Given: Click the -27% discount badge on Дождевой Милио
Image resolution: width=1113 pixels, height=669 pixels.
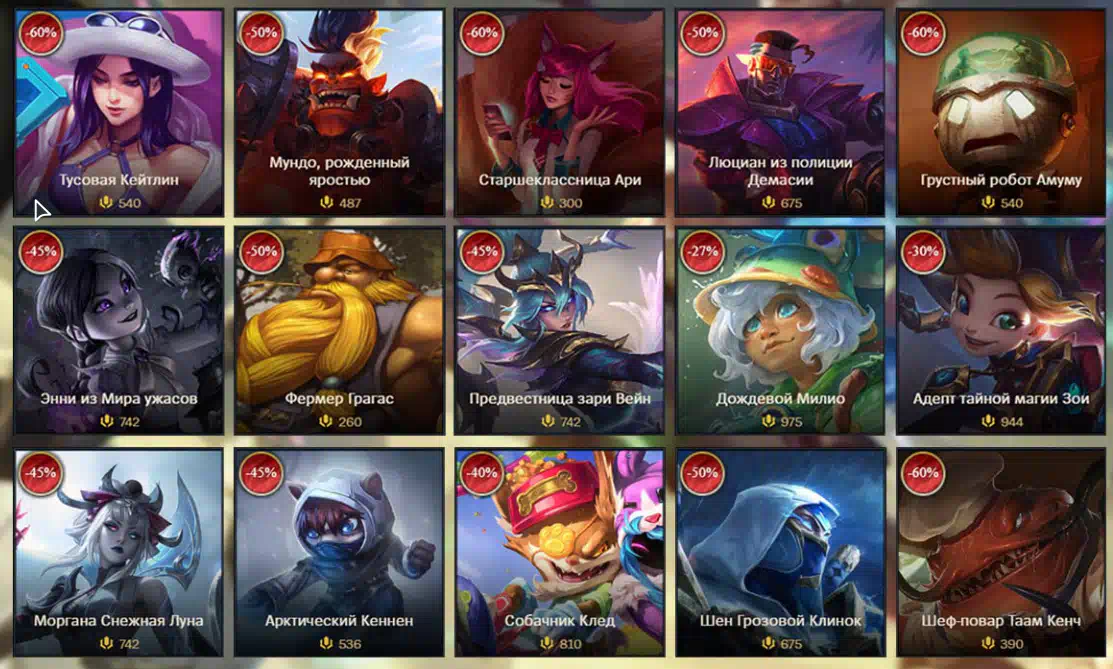Looking at the screenshot, I should coord(702,251).
